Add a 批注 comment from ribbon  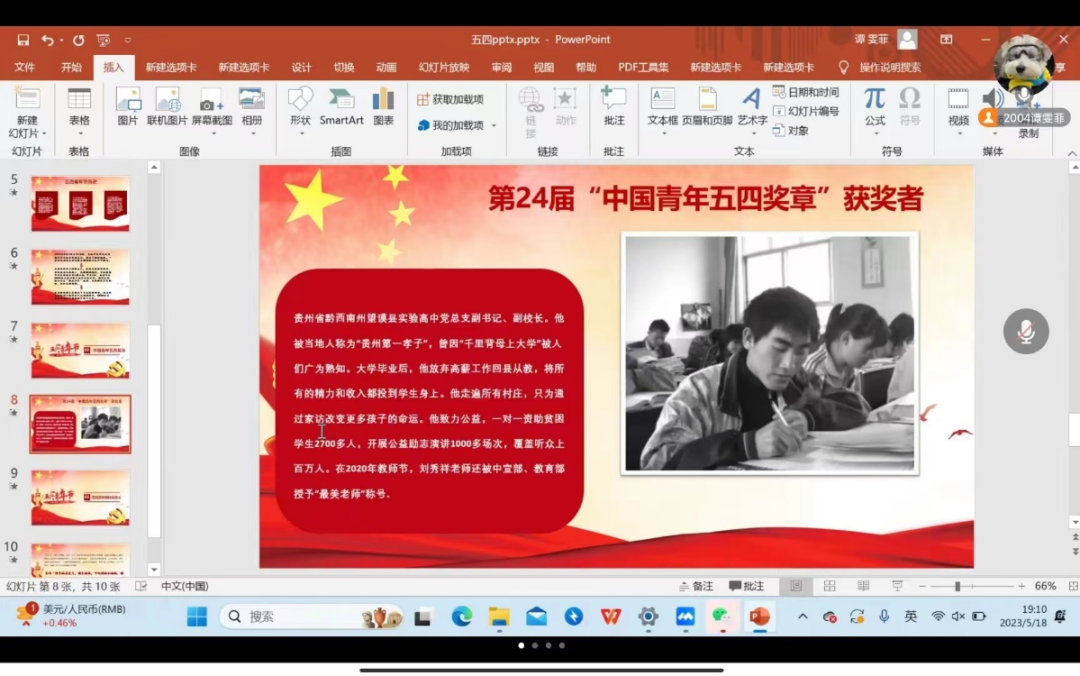614,107
